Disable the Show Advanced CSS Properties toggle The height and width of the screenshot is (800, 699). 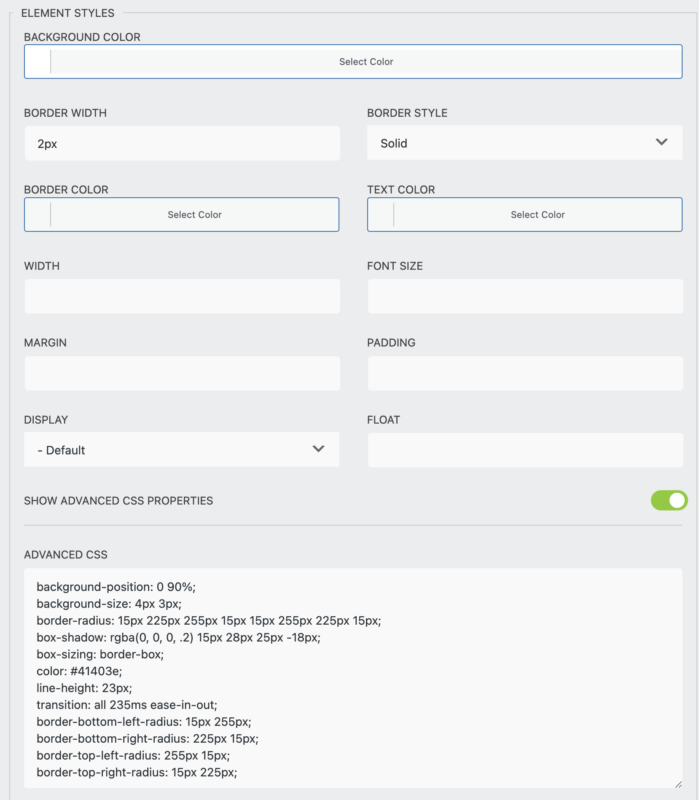tap(669, 500)
